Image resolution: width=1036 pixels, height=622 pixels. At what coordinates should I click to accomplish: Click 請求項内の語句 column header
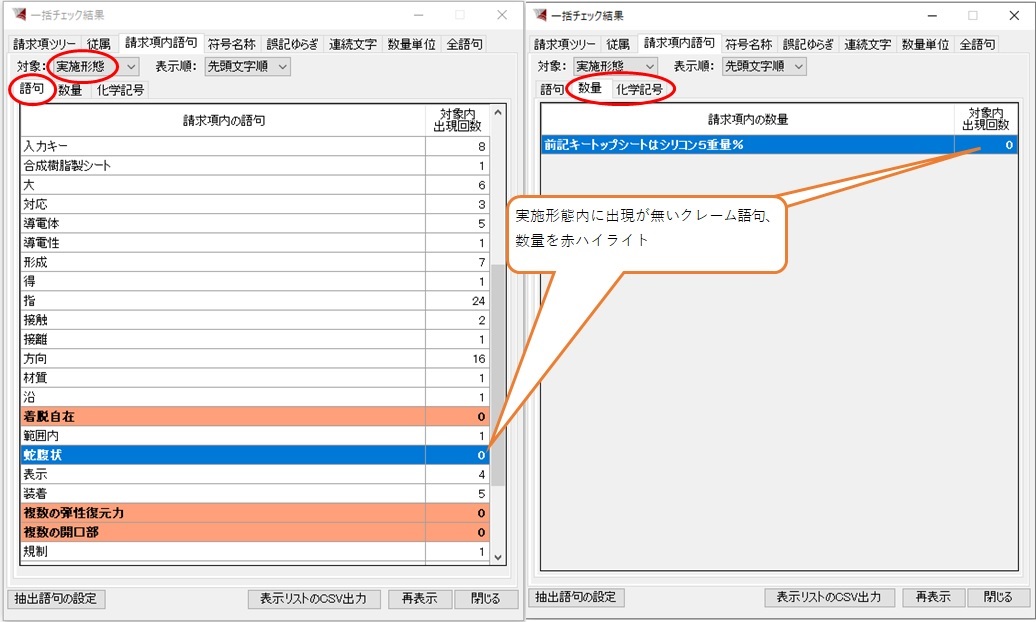coord(223,120)
